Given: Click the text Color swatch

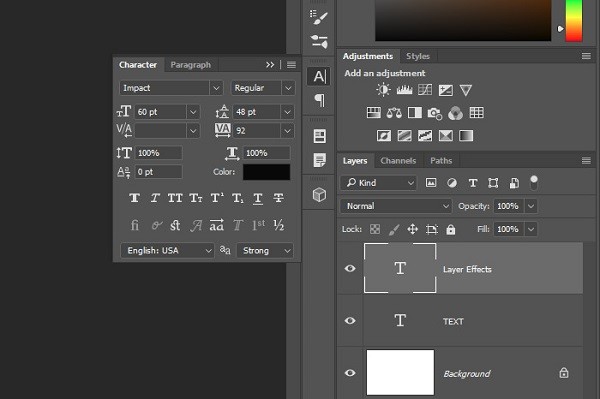Looking at the screenshot, I should coord(266,172).
